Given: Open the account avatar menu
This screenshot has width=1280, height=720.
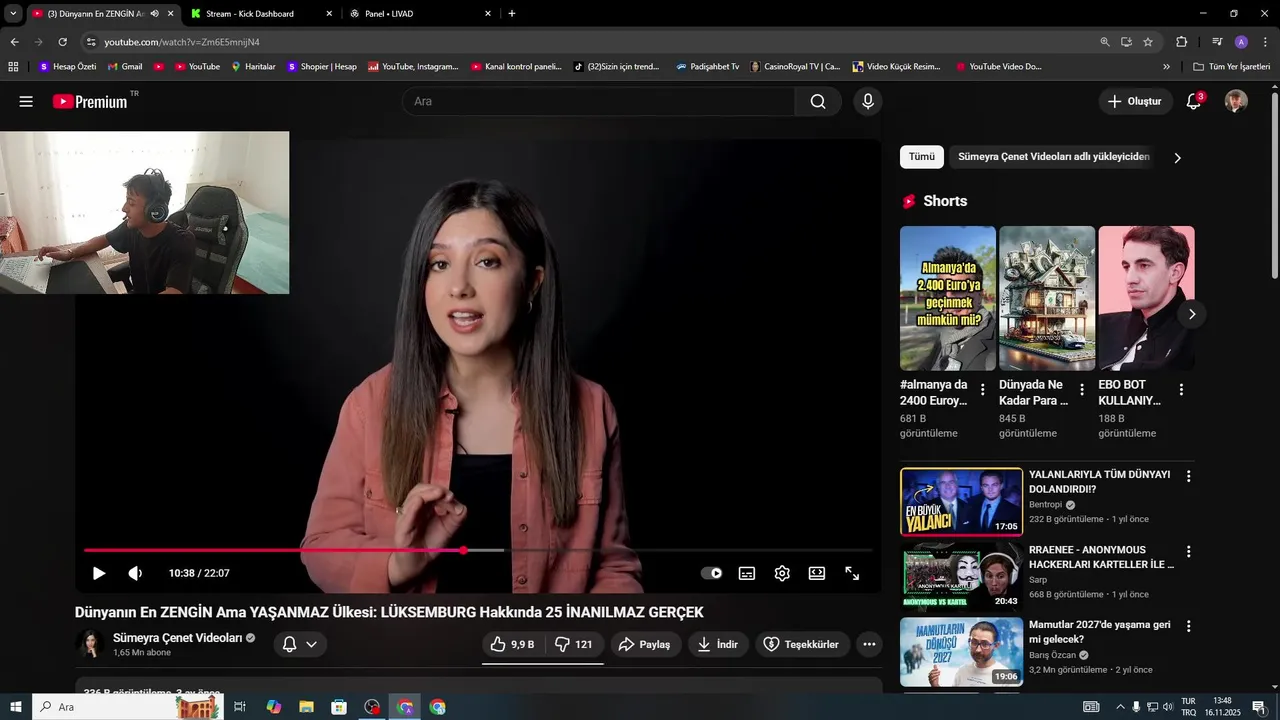Looking at the screenshot, I should coord(1236,101).
